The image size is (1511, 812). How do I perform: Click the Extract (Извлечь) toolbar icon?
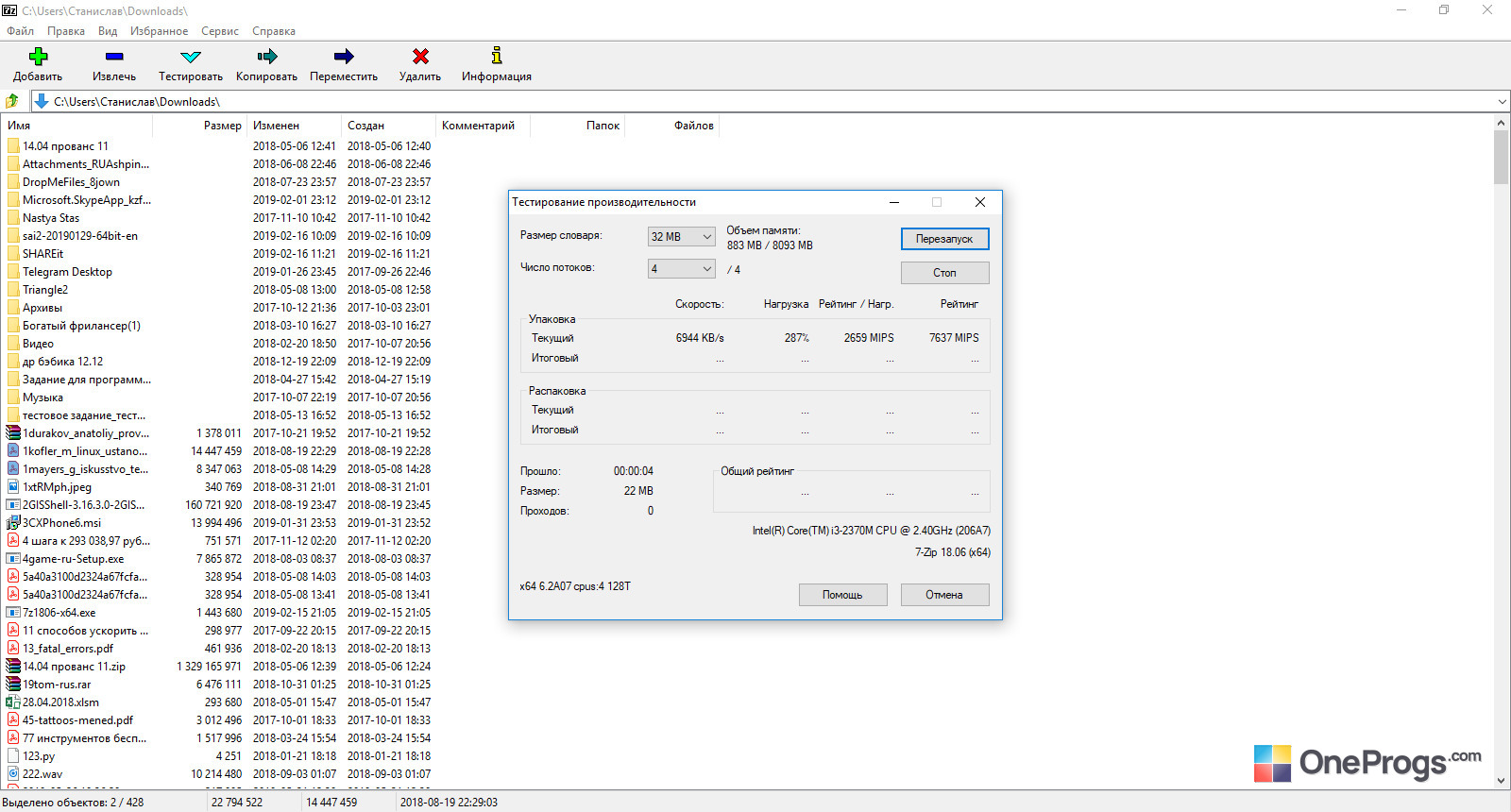point(114,57)
